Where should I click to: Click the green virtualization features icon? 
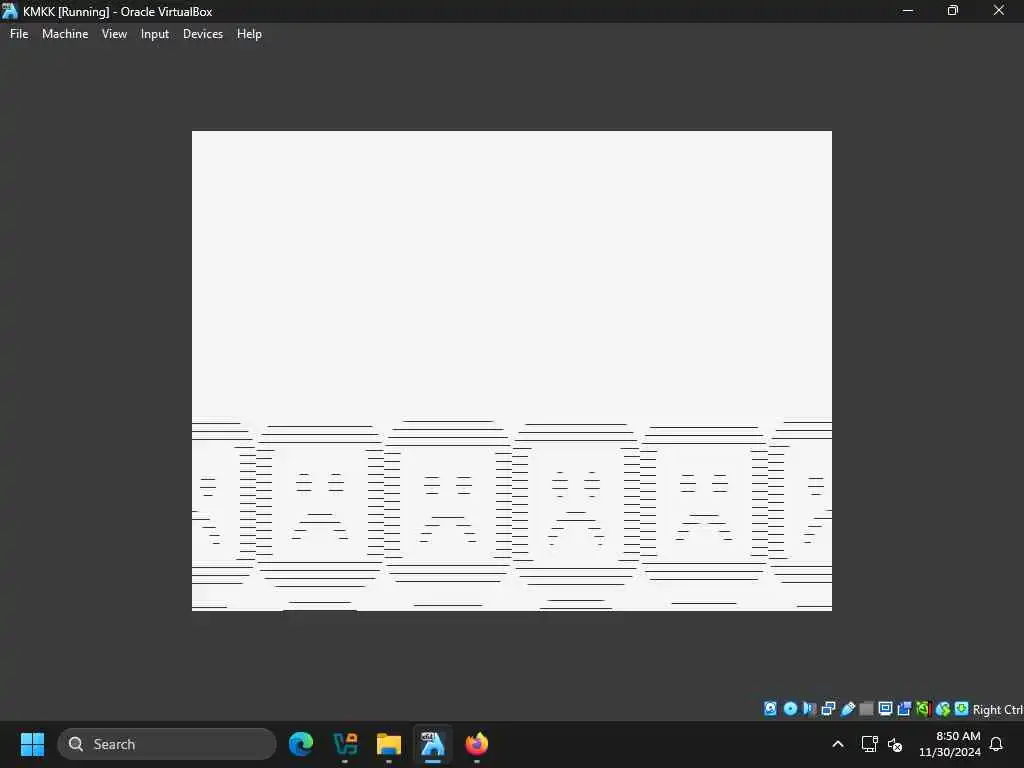[923, 709]
